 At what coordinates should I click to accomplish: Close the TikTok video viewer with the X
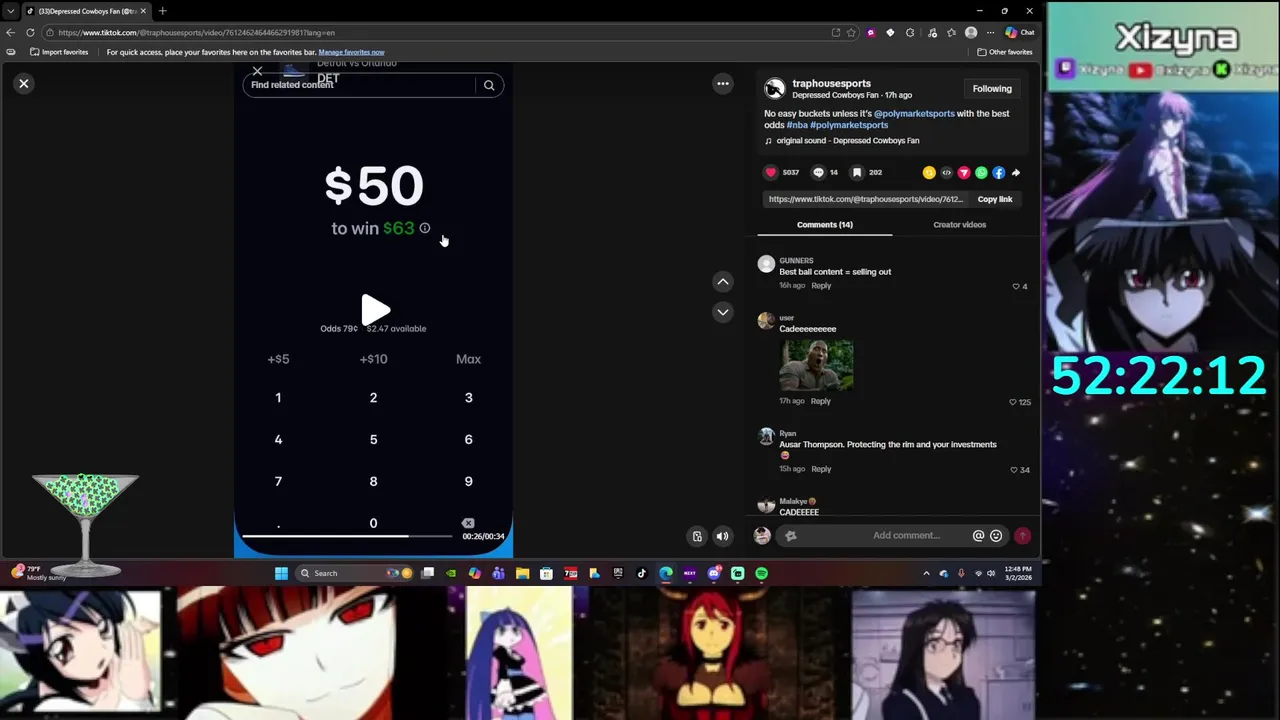(x=24, y=84)
